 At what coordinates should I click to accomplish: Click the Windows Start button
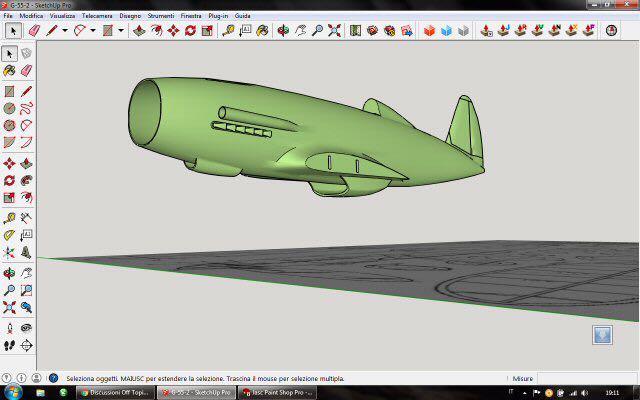[10, 393]
